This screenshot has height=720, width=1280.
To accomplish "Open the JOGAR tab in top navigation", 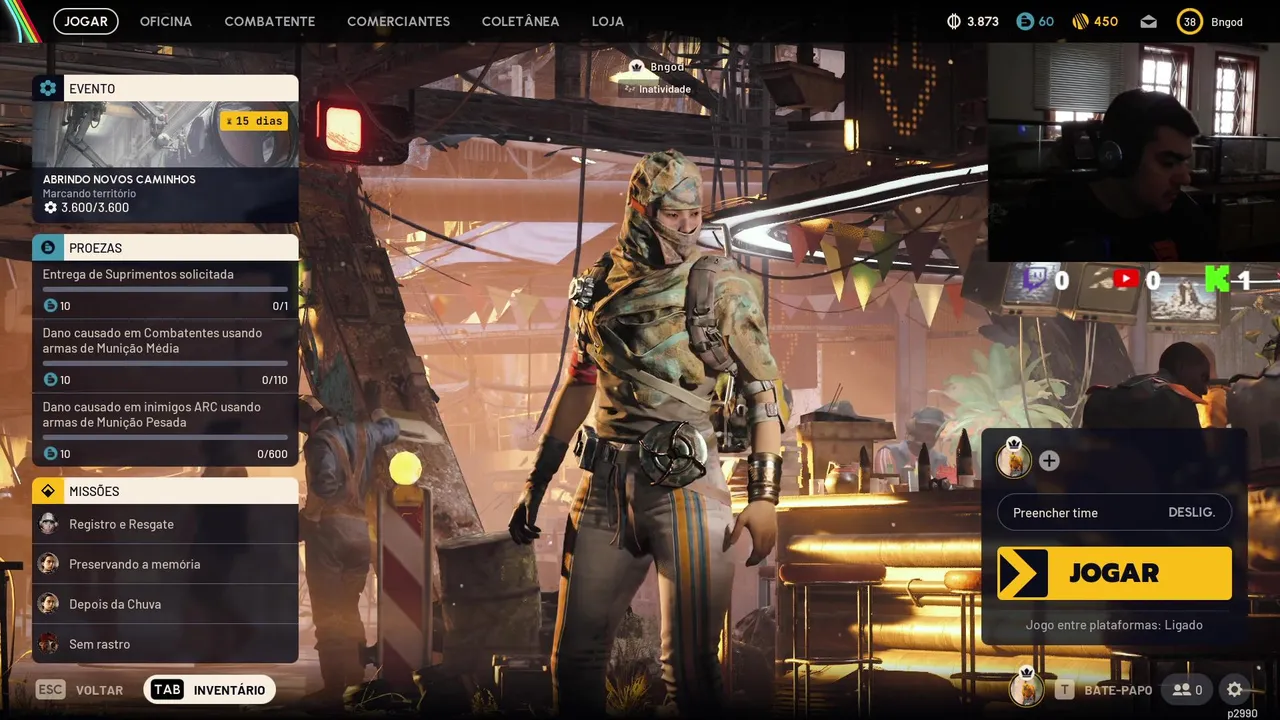I will tap(86, 21).
